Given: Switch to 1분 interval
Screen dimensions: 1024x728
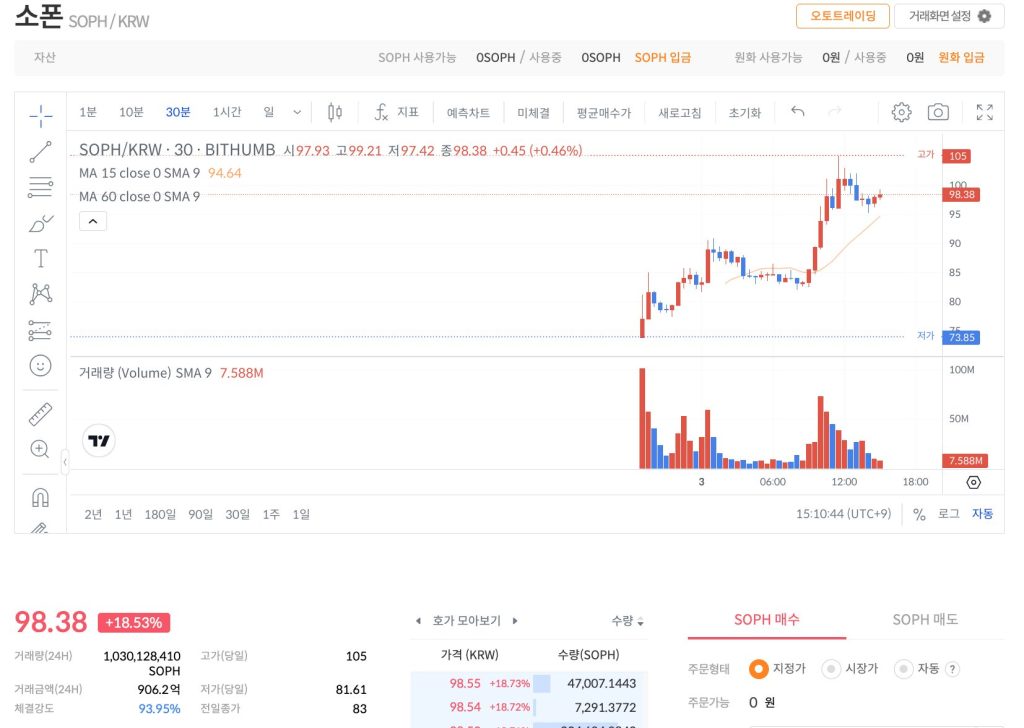Looking at the screenshot, I should tap(88, 112).
